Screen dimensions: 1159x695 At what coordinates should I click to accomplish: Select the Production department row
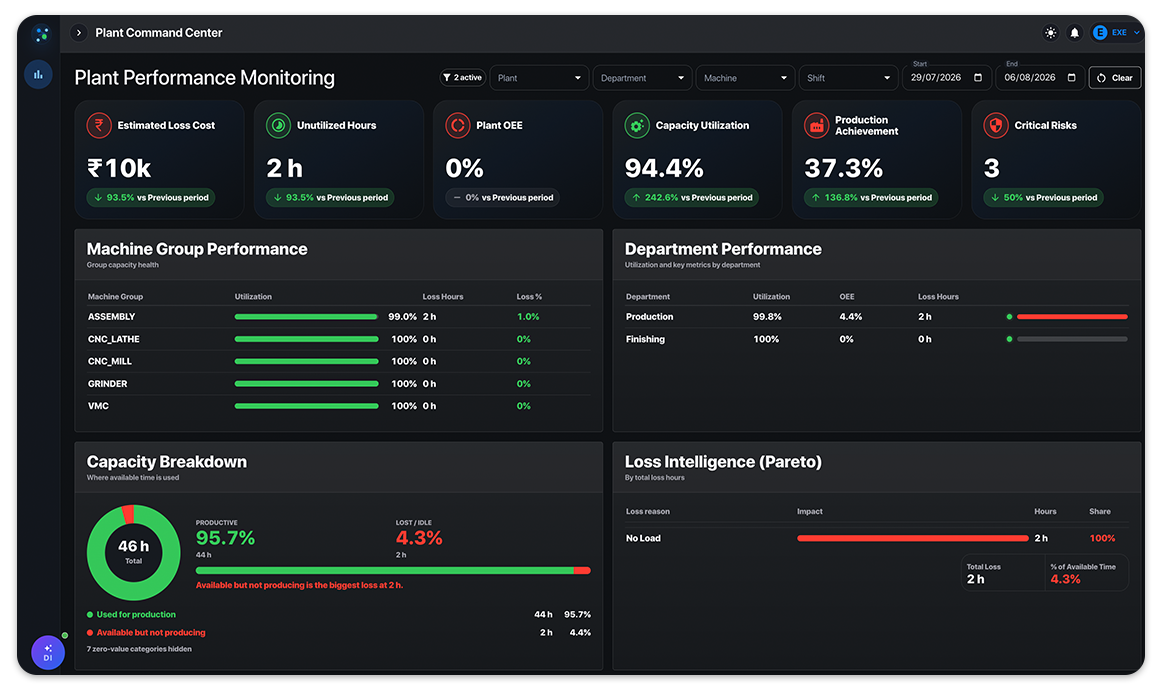click(x=877, y=316)
